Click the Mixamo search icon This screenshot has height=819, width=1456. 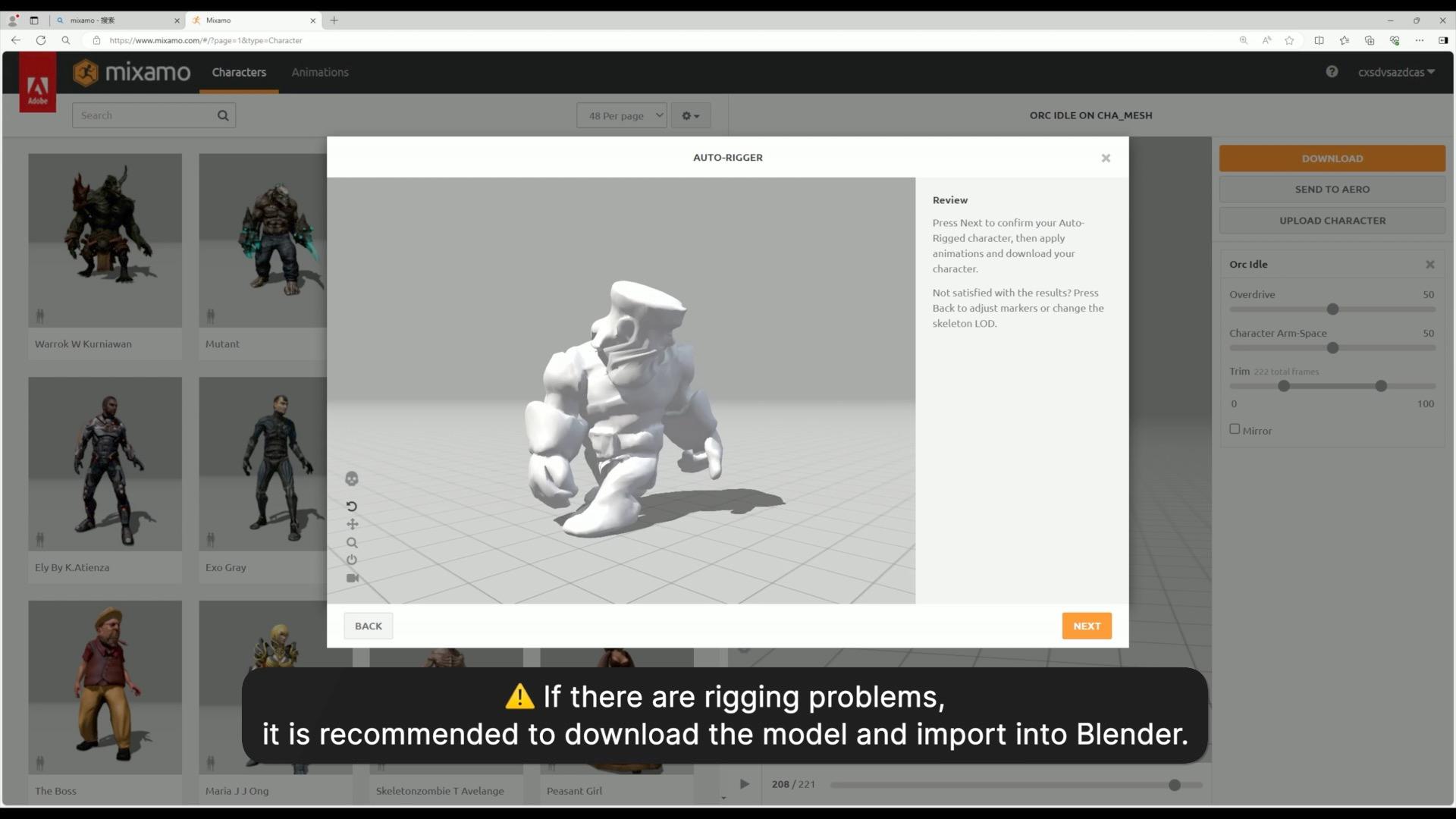(223, 115)
